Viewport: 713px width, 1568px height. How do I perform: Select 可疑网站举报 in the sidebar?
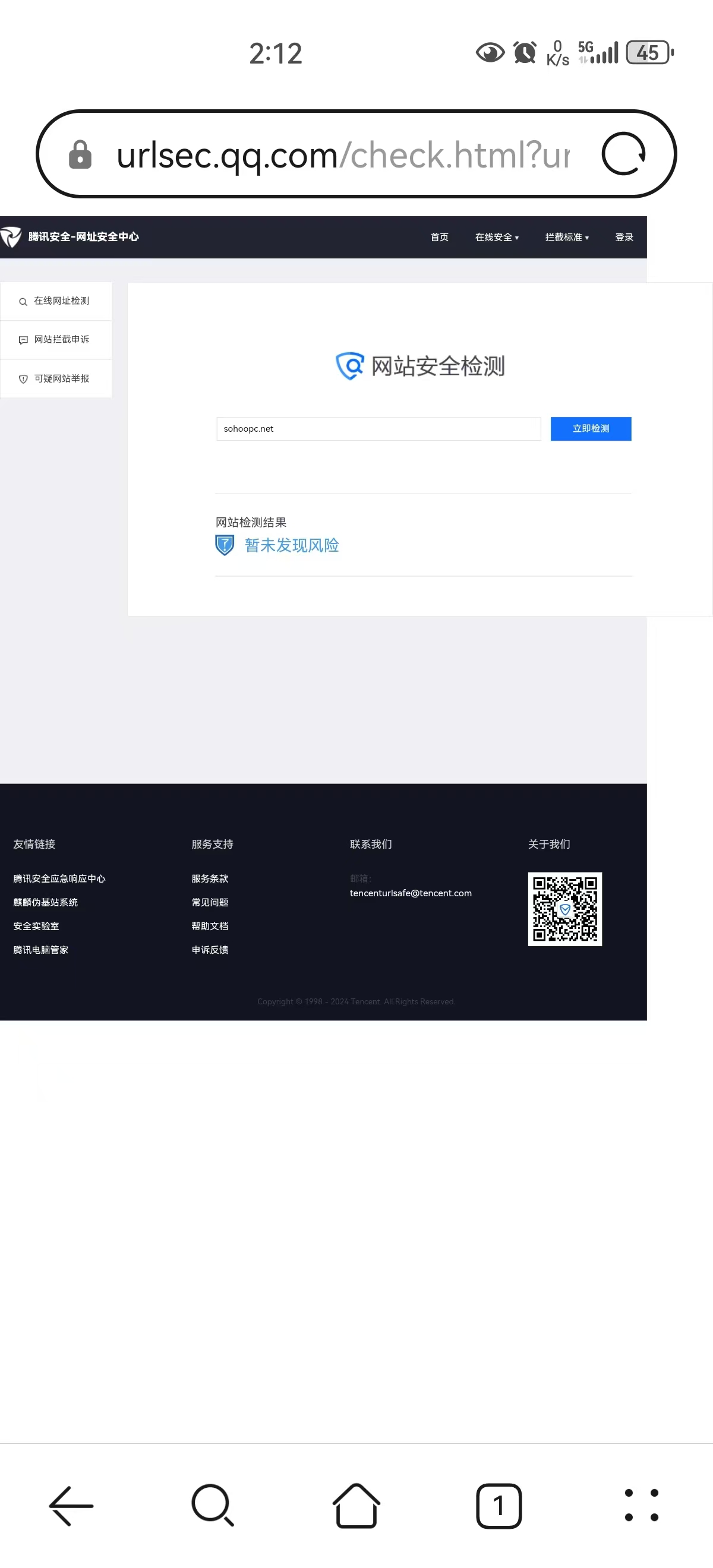click(56, 378)
